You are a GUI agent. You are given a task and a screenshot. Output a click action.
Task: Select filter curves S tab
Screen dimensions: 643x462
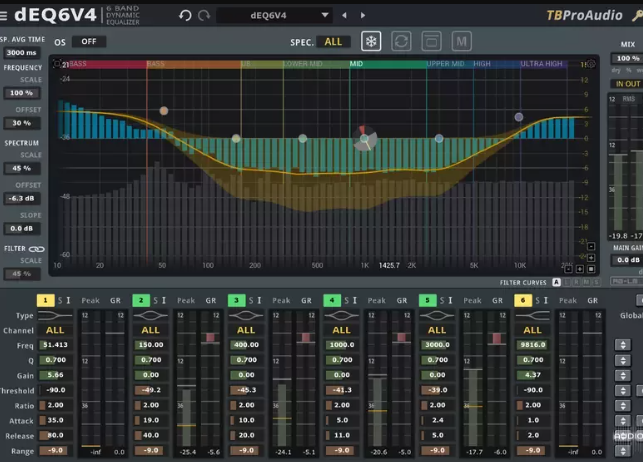pos(596,282)
